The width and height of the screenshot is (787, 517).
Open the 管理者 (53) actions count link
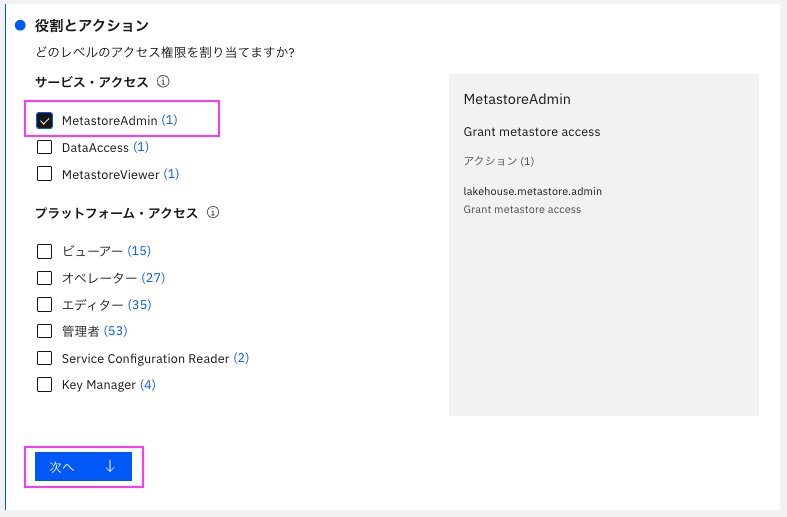[115, 331]
